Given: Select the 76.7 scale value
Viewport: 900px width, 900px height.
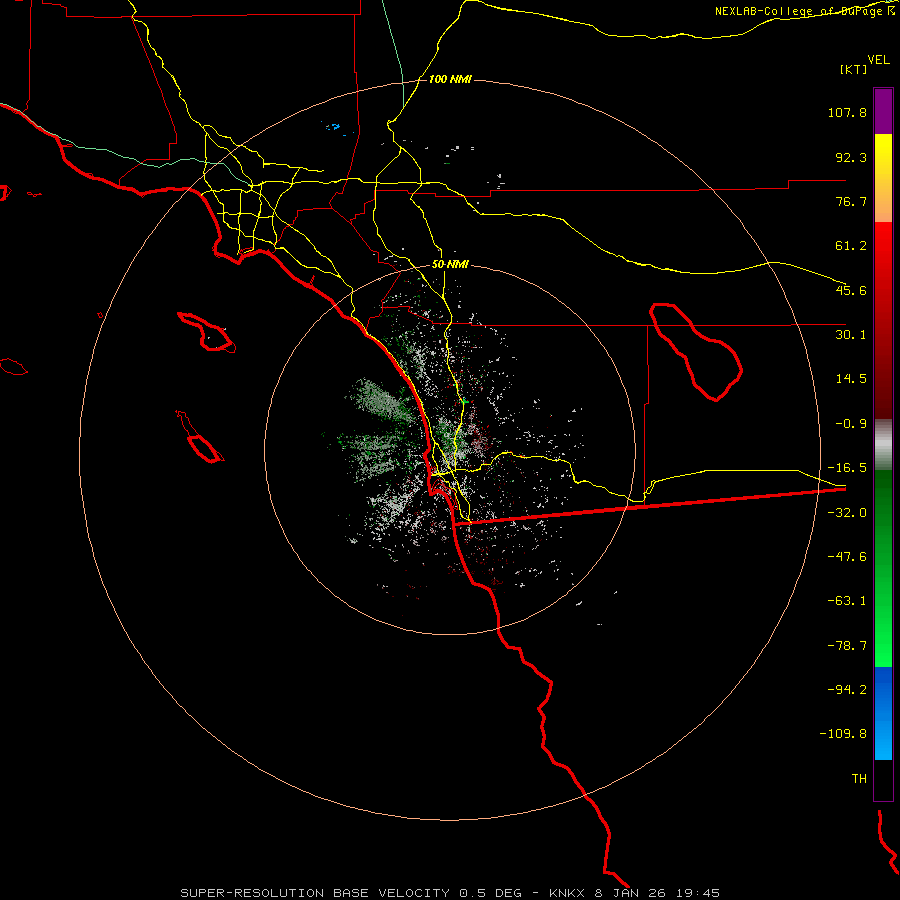Looking at the screenshot, I should [x=851, y=201].
